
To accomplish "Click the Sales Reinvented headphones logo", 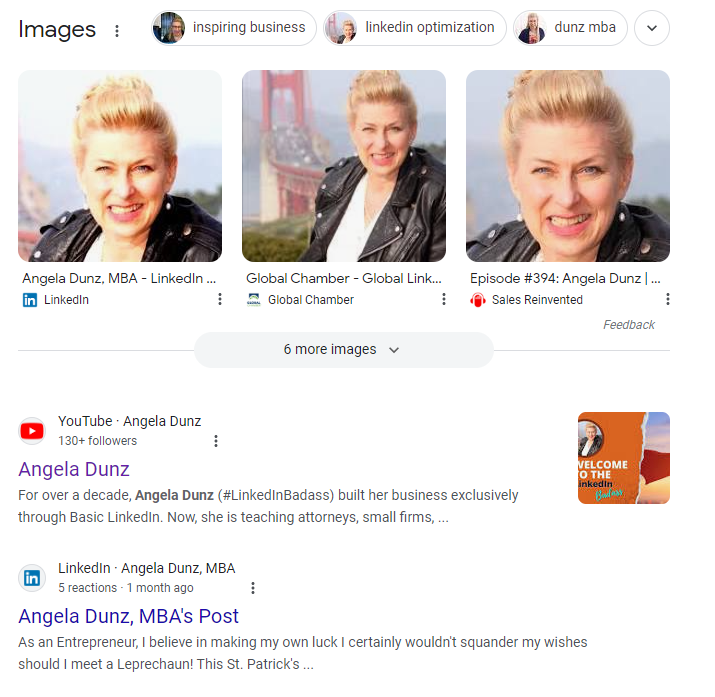I will pyautogui.click(x=477, y=300).
